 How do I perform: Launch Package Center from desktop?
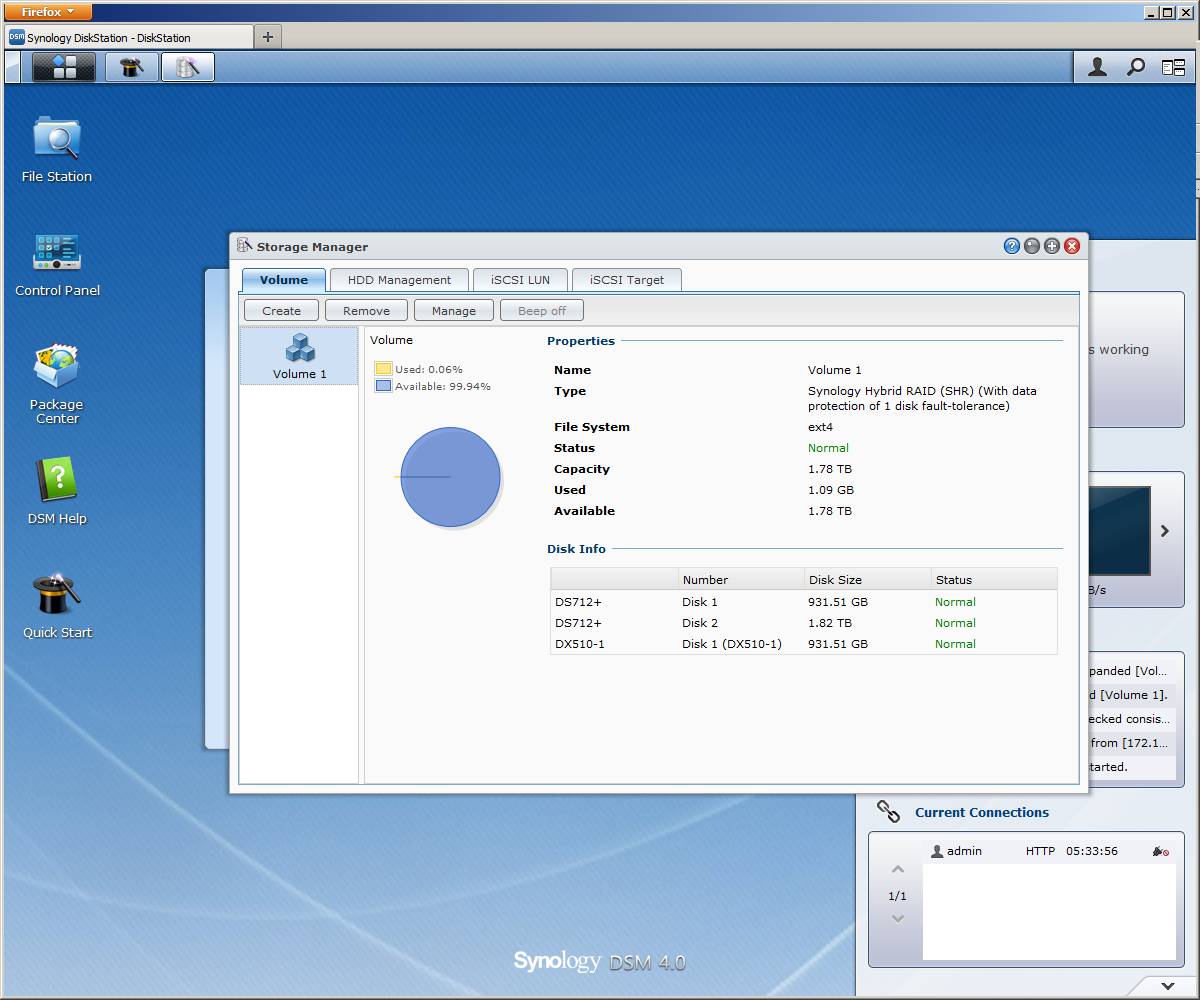pos(57,367)
